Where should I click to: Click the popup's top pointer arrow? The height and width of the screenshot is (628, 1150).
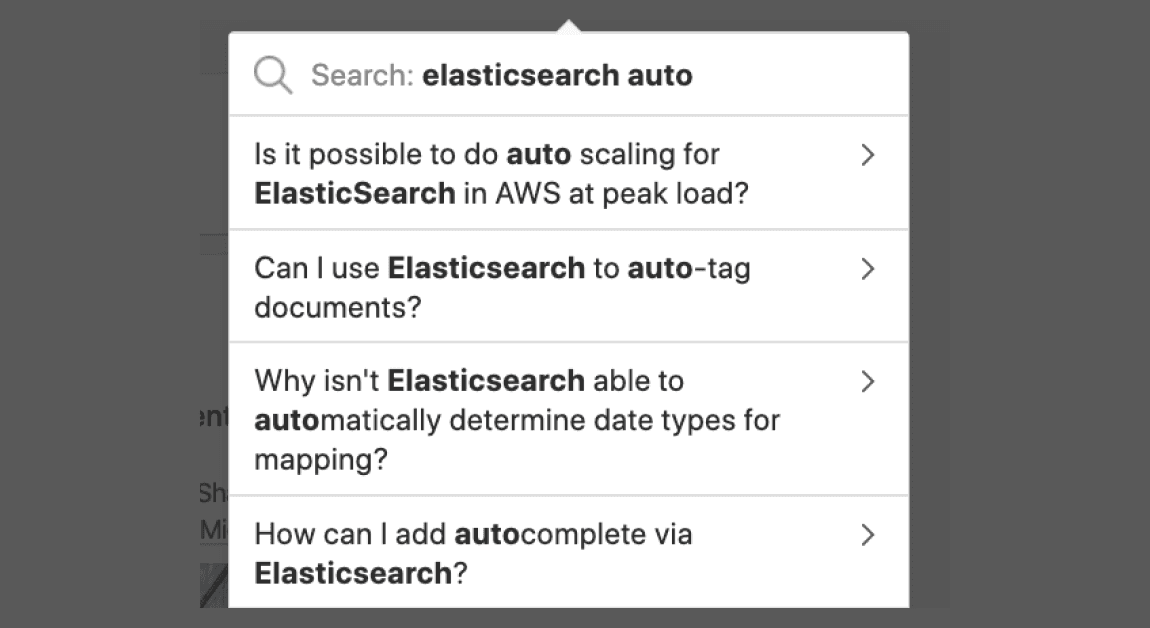pos(569,20)
